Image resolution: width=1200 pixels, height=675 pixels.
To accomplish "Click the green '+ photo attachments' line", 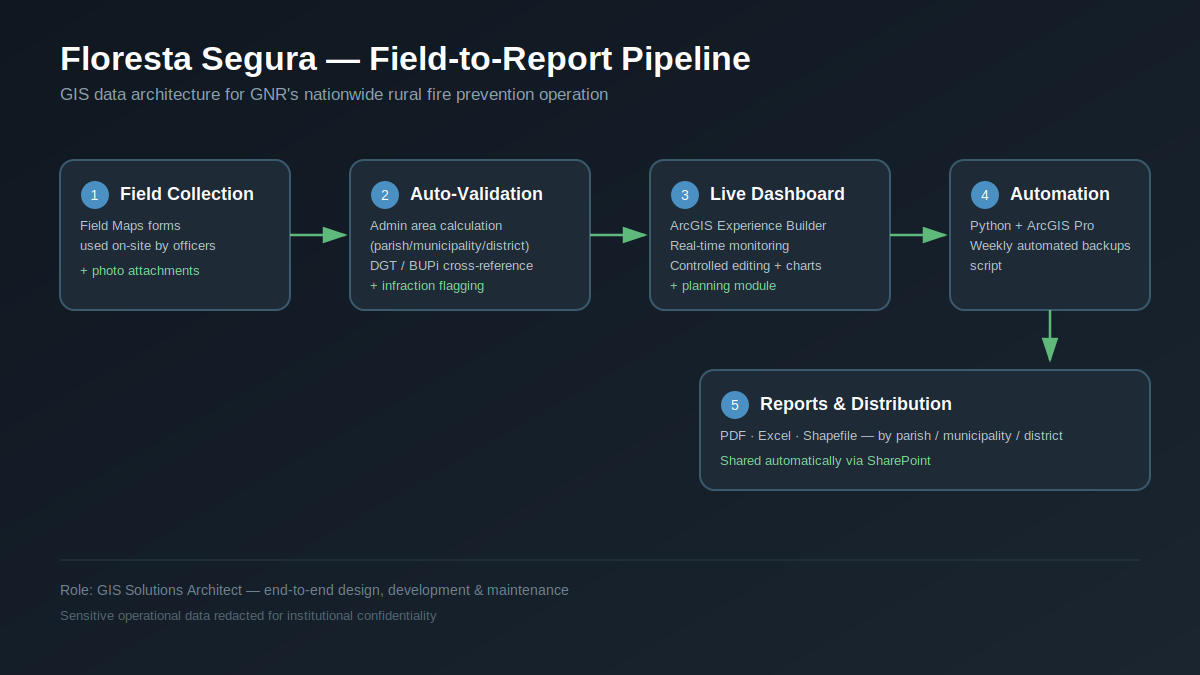I will tap(140, 271).
